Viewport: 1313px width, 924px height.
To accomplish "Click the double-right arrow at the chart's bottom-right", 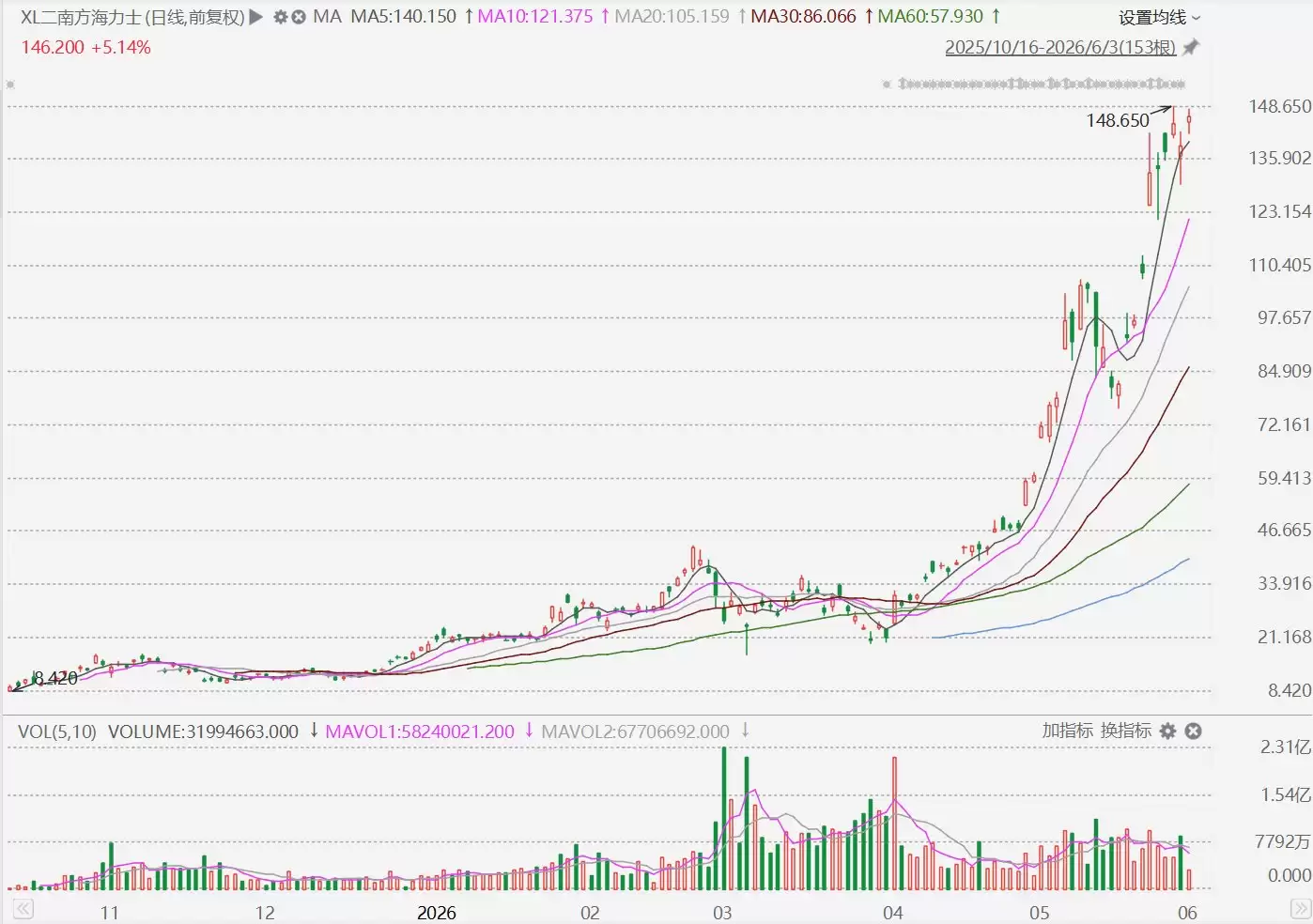I will click(x=1301, y=909).
